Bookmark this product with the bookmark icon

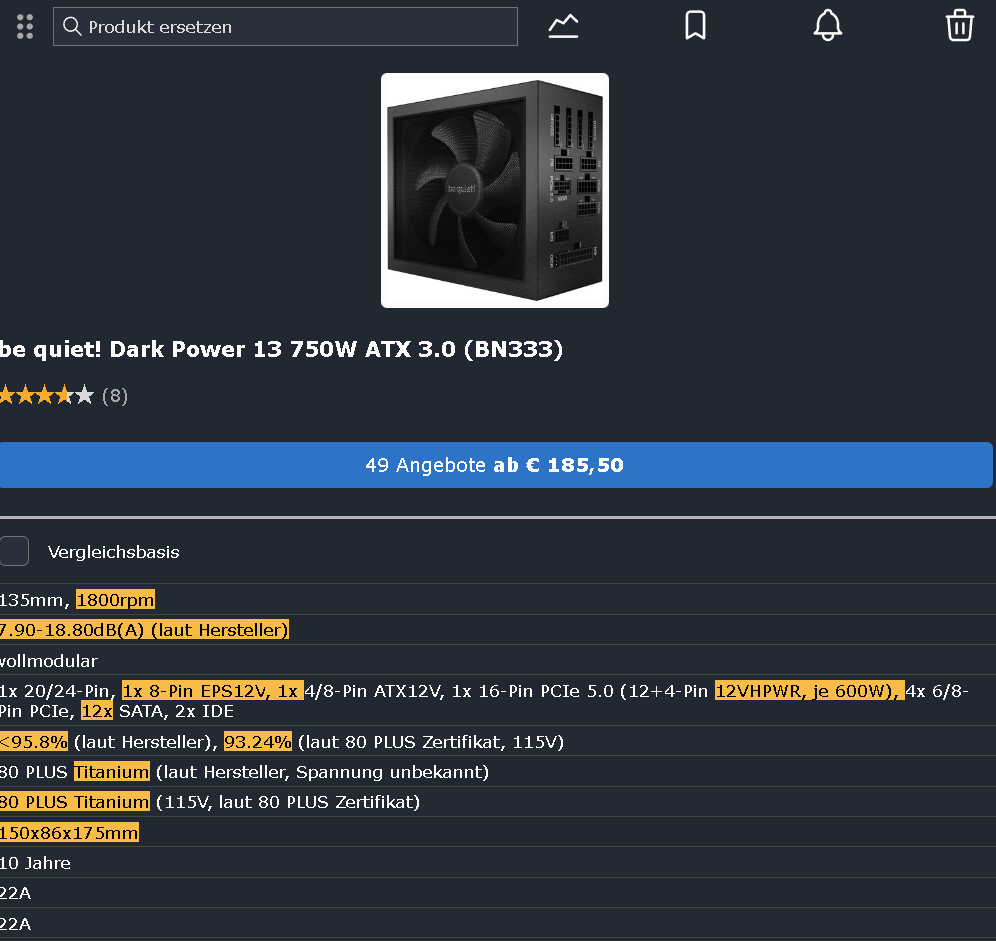click(696, 26)
